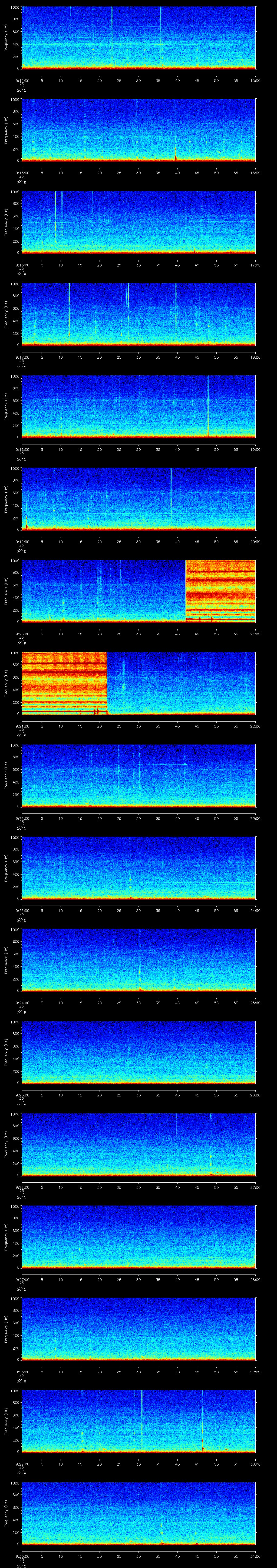Select the spectrogram starting at 9:29:00

(x=139, y=1421)
